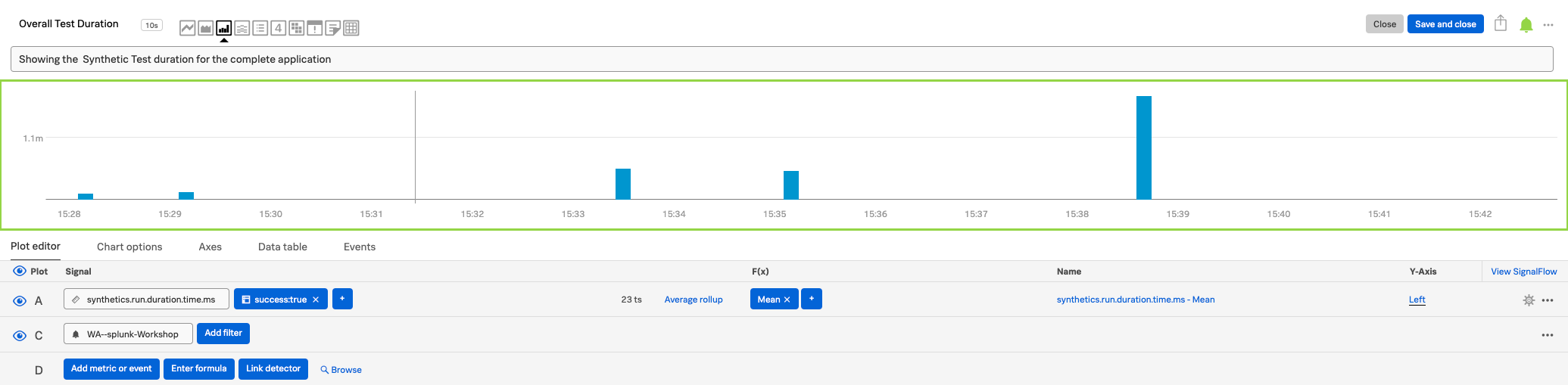This screenshot has width=1568, height=385.
Task: Select the single value chart icon
Action: point(278,28)
